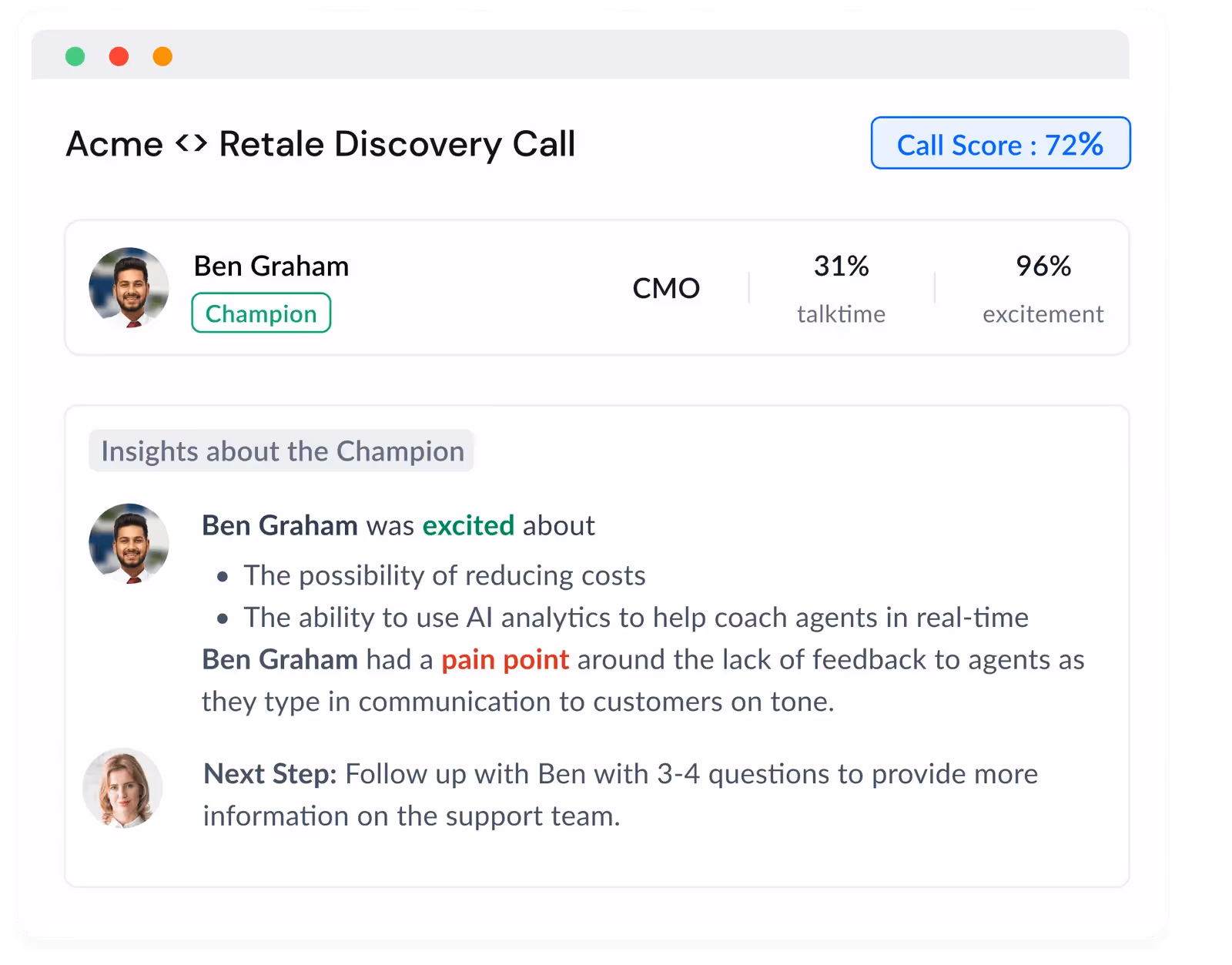Click the 31% talktime stat
The image size is (1232, 965).
(x=841, y=289)
